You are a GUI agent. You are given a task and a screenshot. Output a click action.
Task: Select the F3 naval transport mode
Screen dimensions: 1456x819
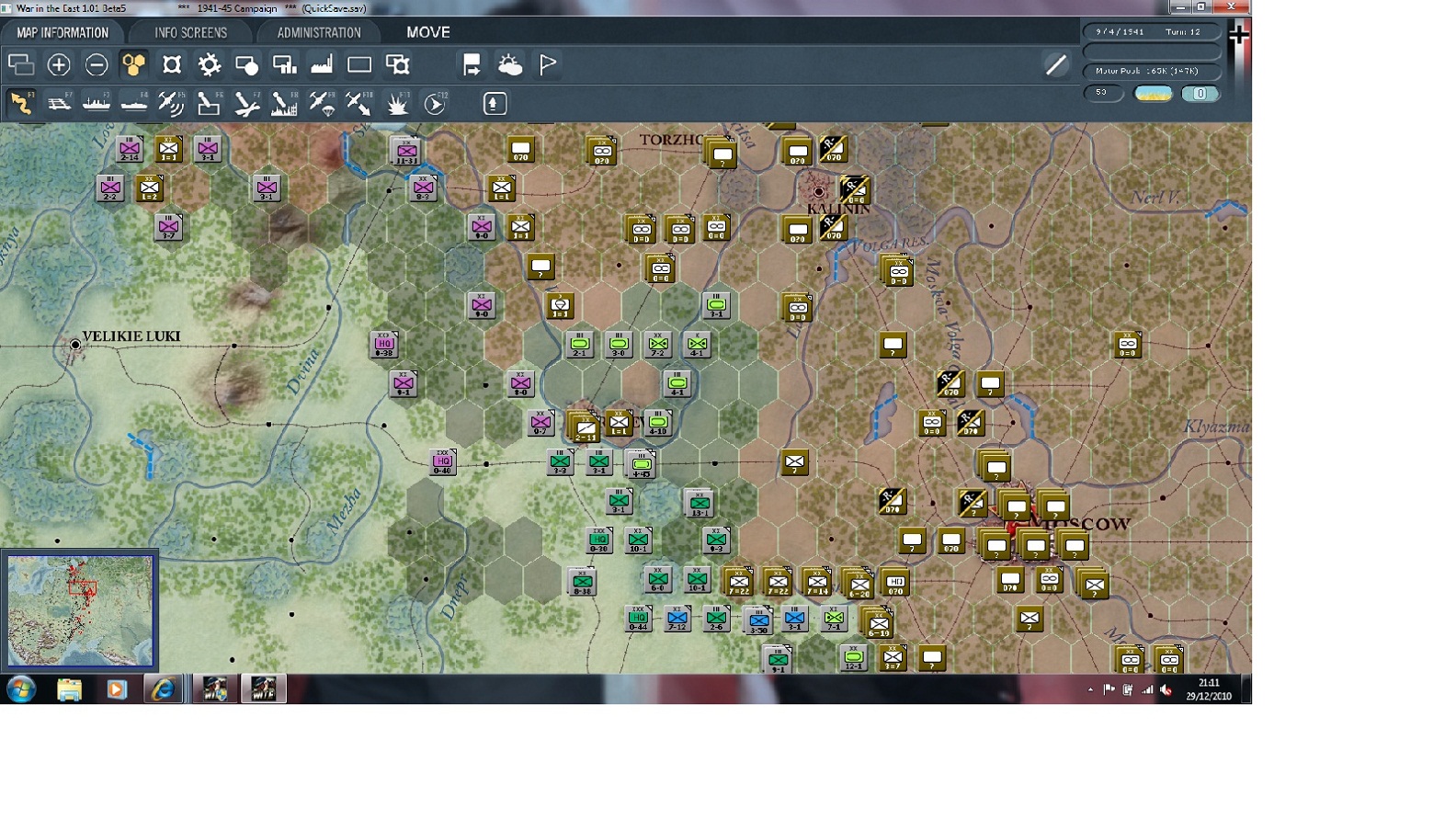click(97, 103)
